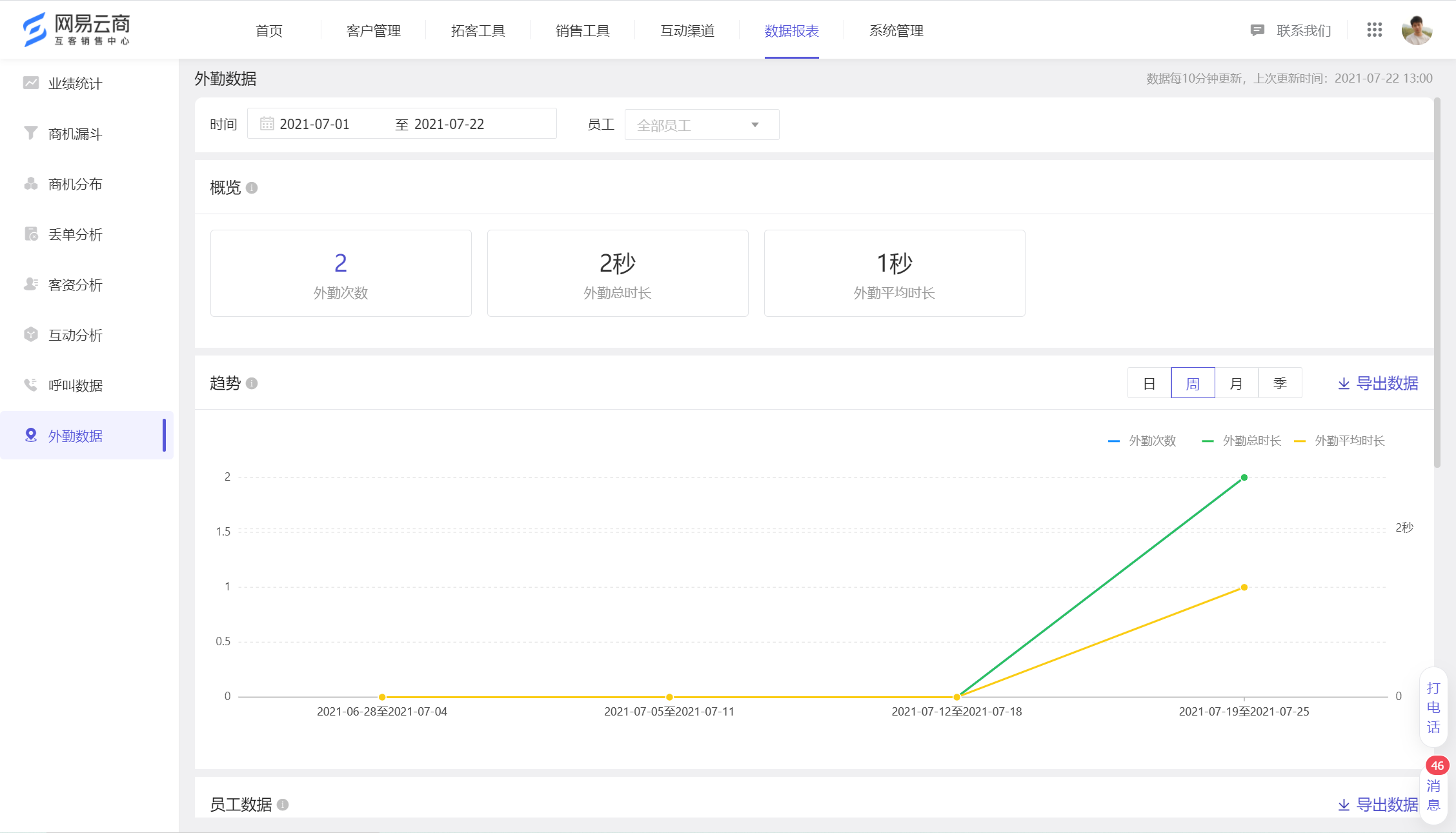Switch trend granularity to 月
This screenshot has width=1456, height=833.
[x=1236, y=383]
